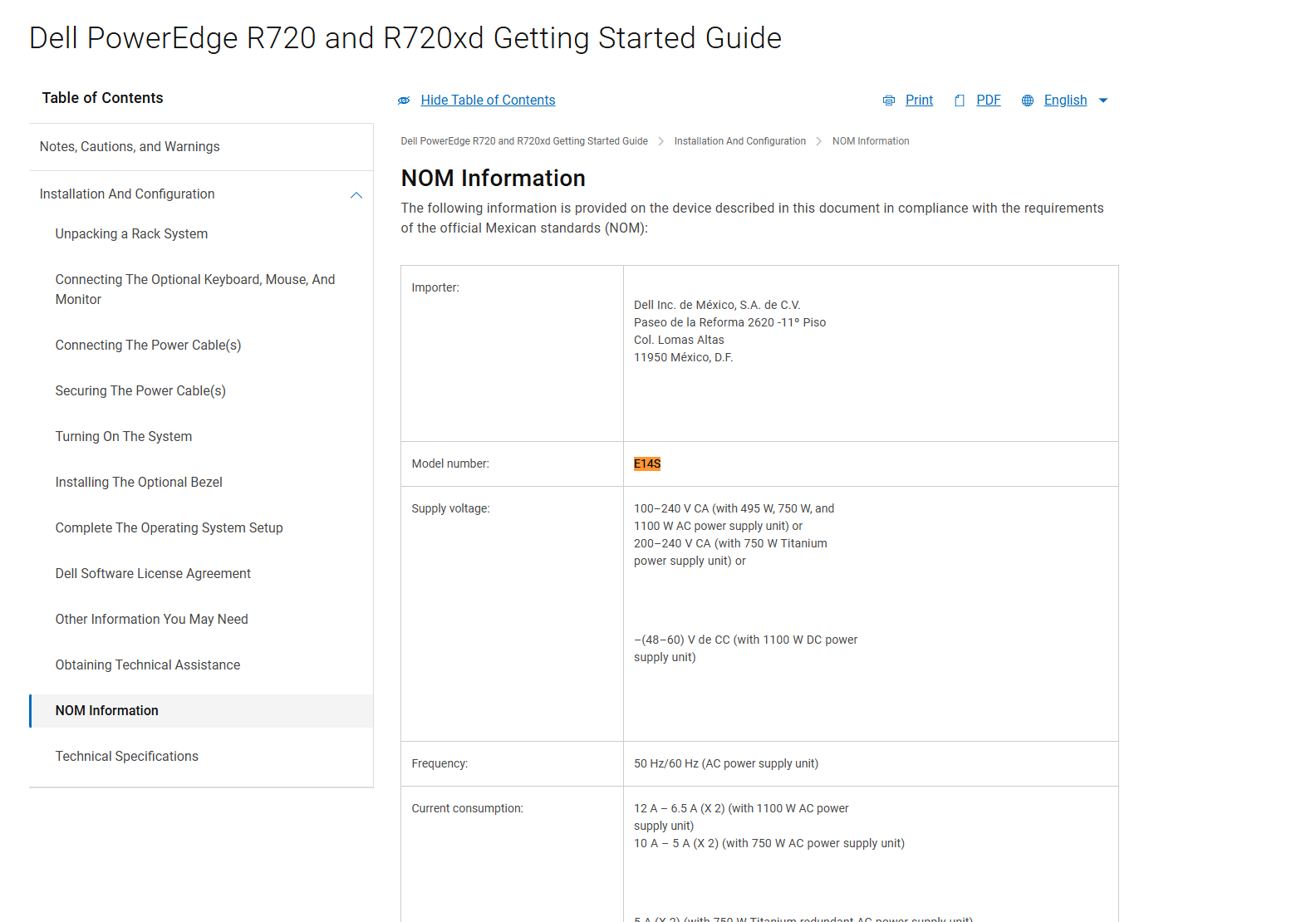Click Installation And Configuration breadcrumb

tap(739, 141)
